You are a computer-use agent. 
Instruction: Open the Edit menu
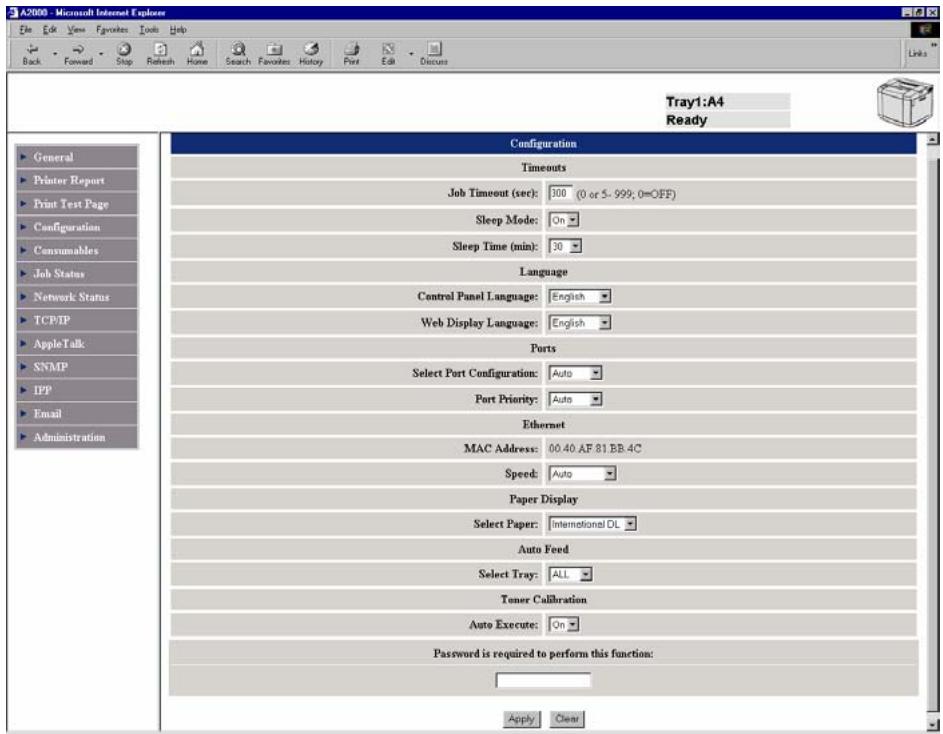(49, 29)
